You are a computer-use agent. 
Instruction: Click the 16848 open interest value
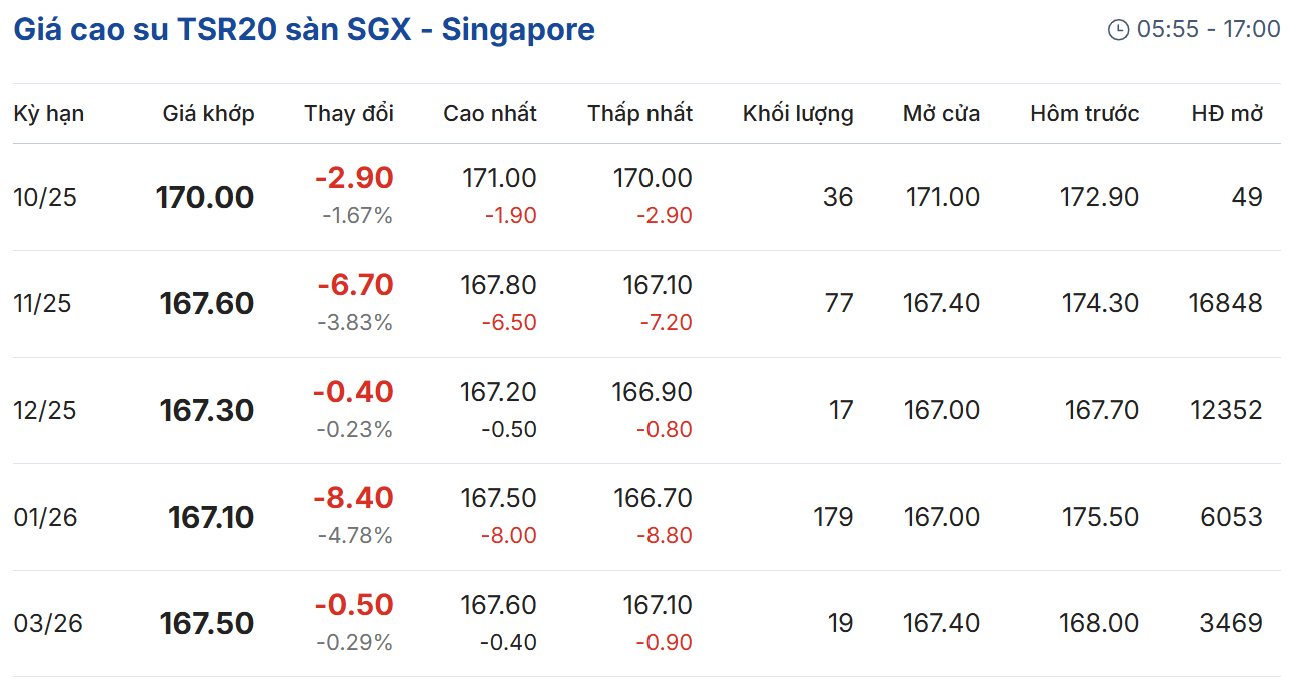pos(1225,304)
